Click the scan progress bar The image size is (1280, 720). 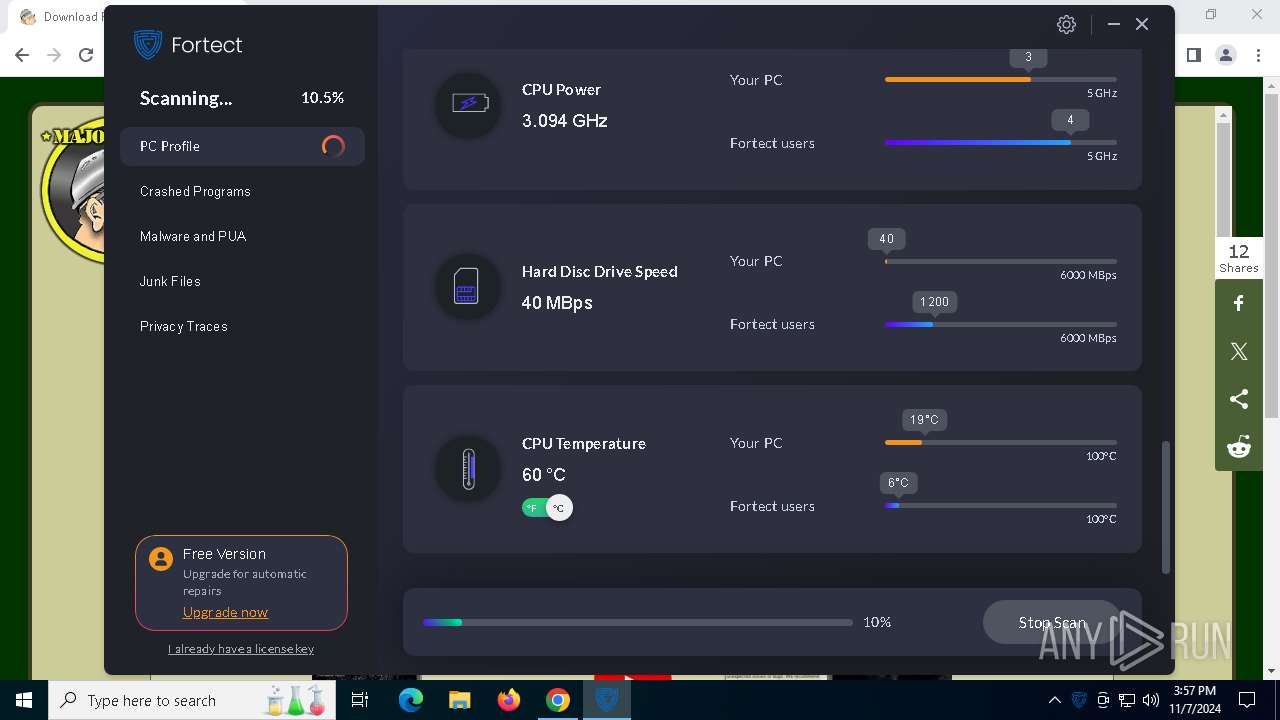click(x=638, y=622)
